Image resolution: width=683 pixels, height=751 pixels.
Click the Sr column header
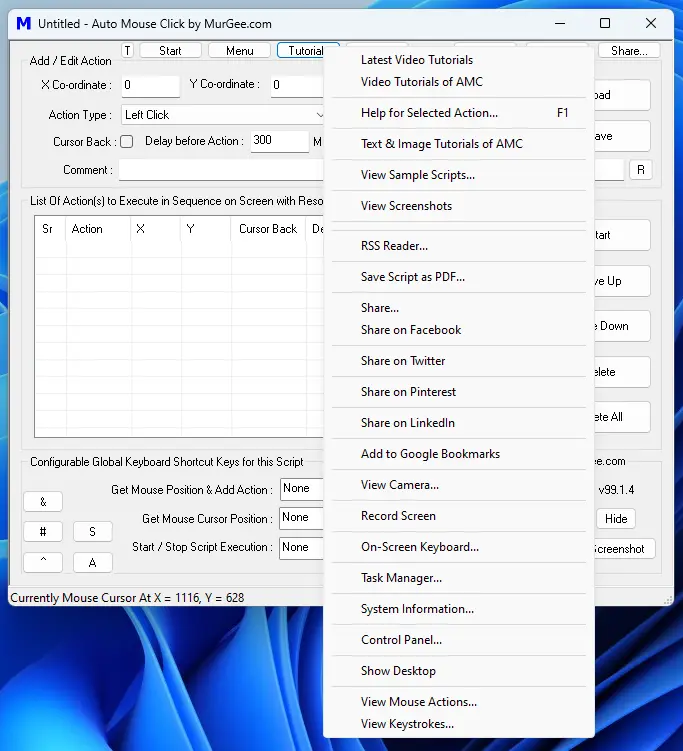point(50,229)
